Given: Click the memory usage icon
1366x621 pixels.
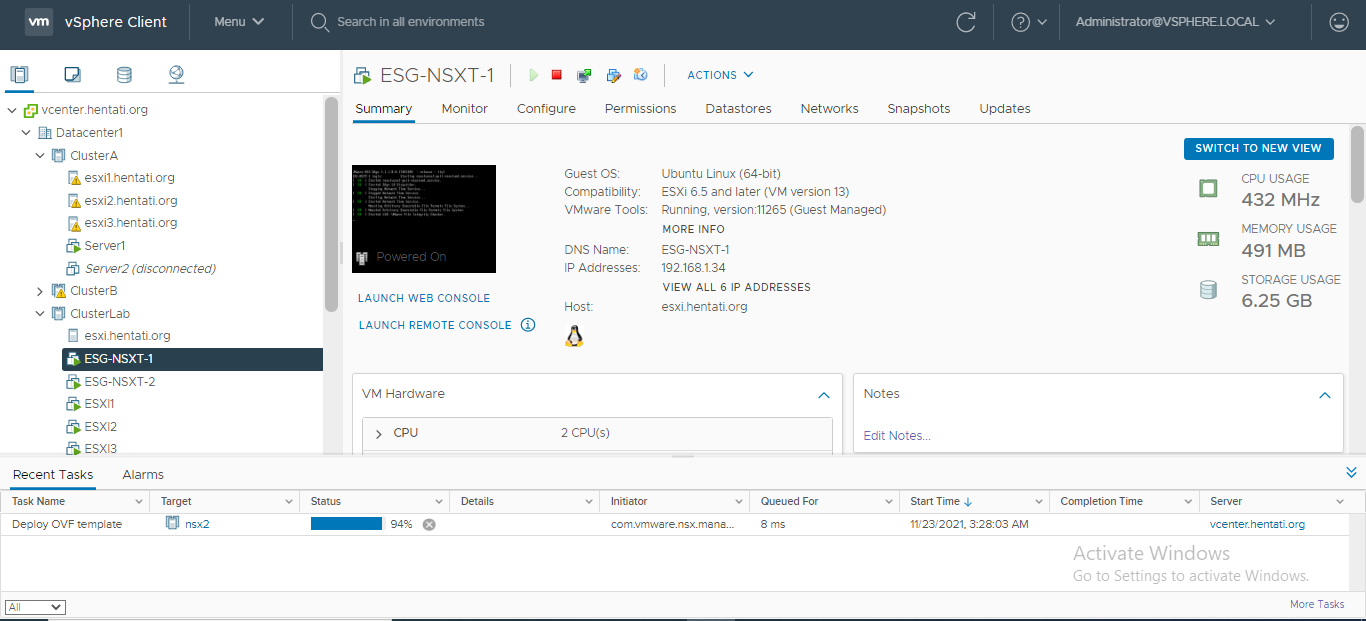Looking at the screenshot, I should pos(1208,239).
